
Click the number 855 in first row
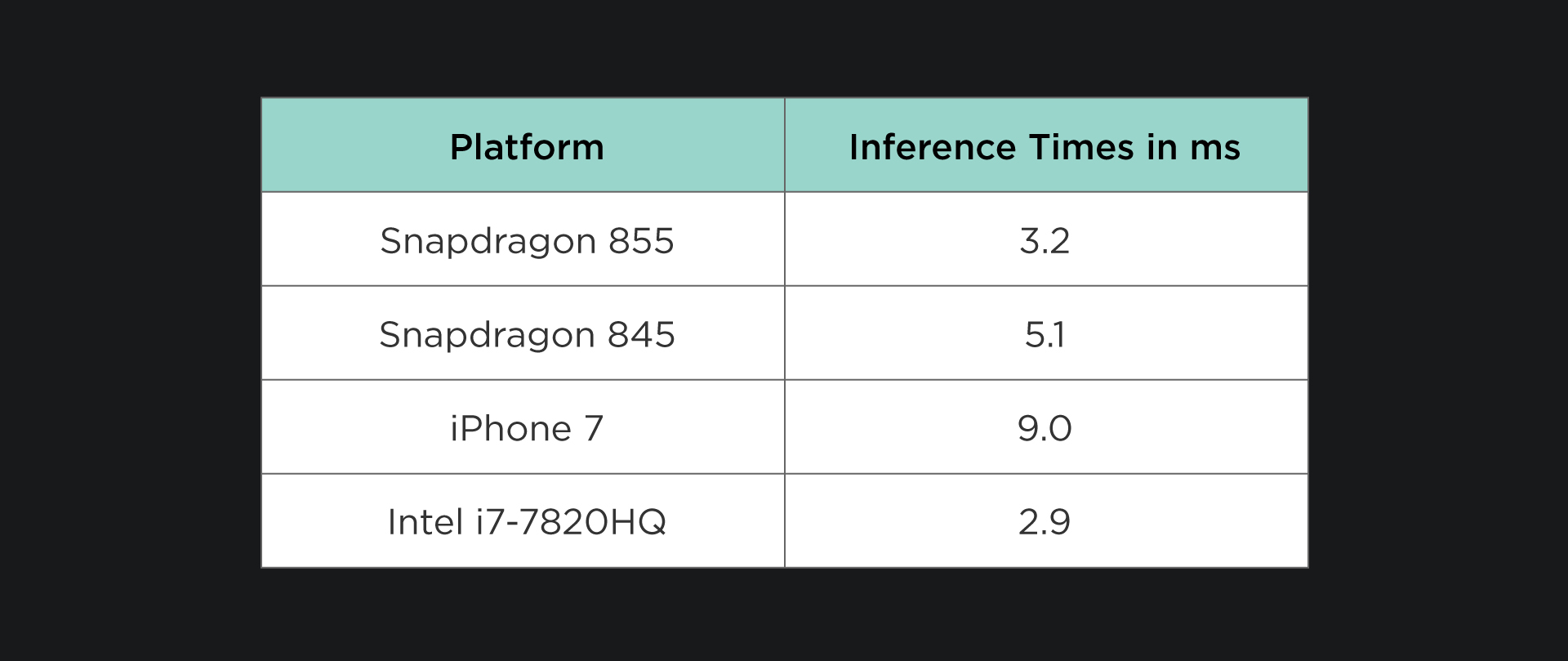tap(641, 241)
